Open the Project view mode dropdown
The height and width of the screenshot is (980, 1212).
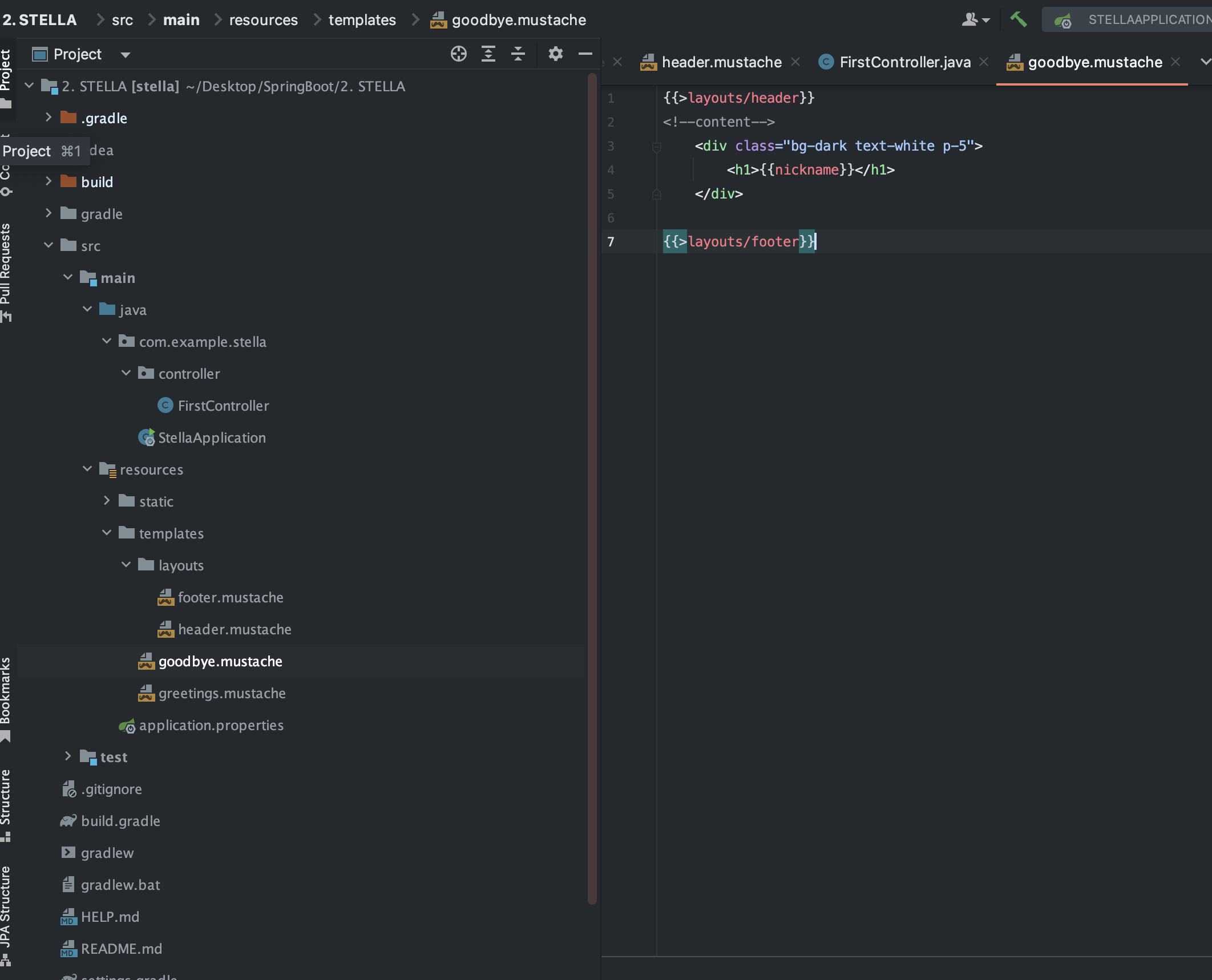[x=126, y=55]
